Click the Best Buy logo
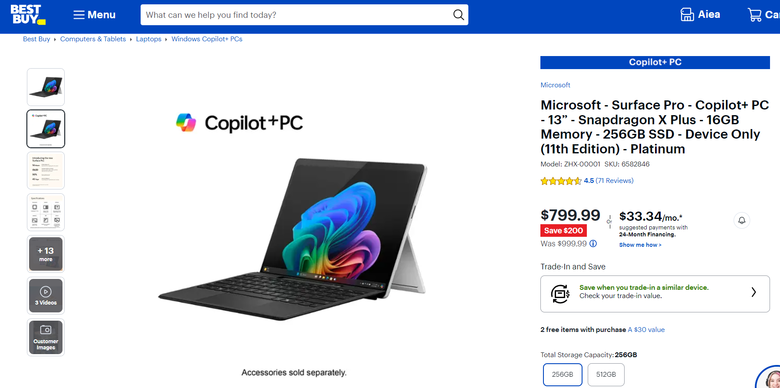 [x=28, y=14]
